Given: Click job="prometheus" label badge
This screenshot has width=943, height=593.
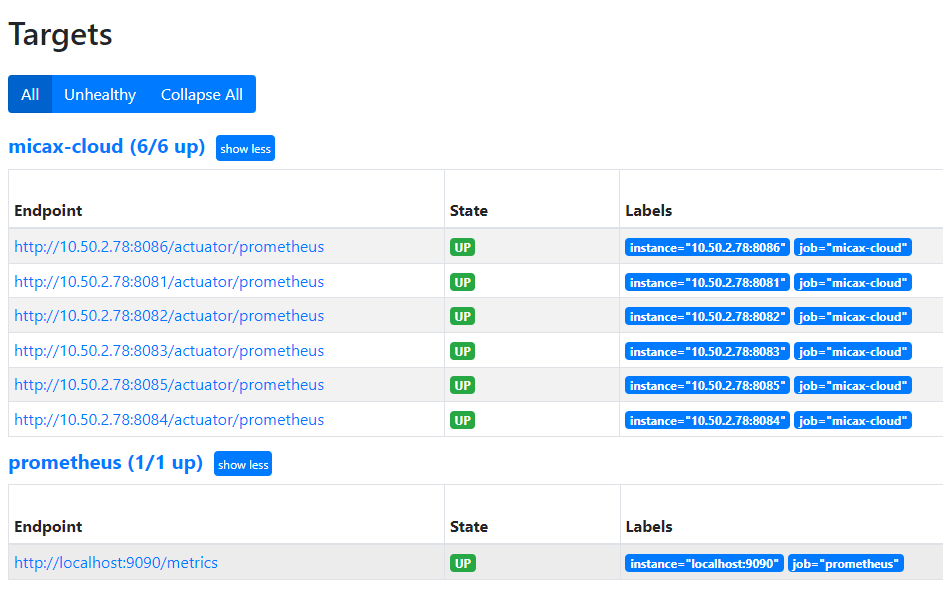Looking at the screenshot, I should [846, 564].
